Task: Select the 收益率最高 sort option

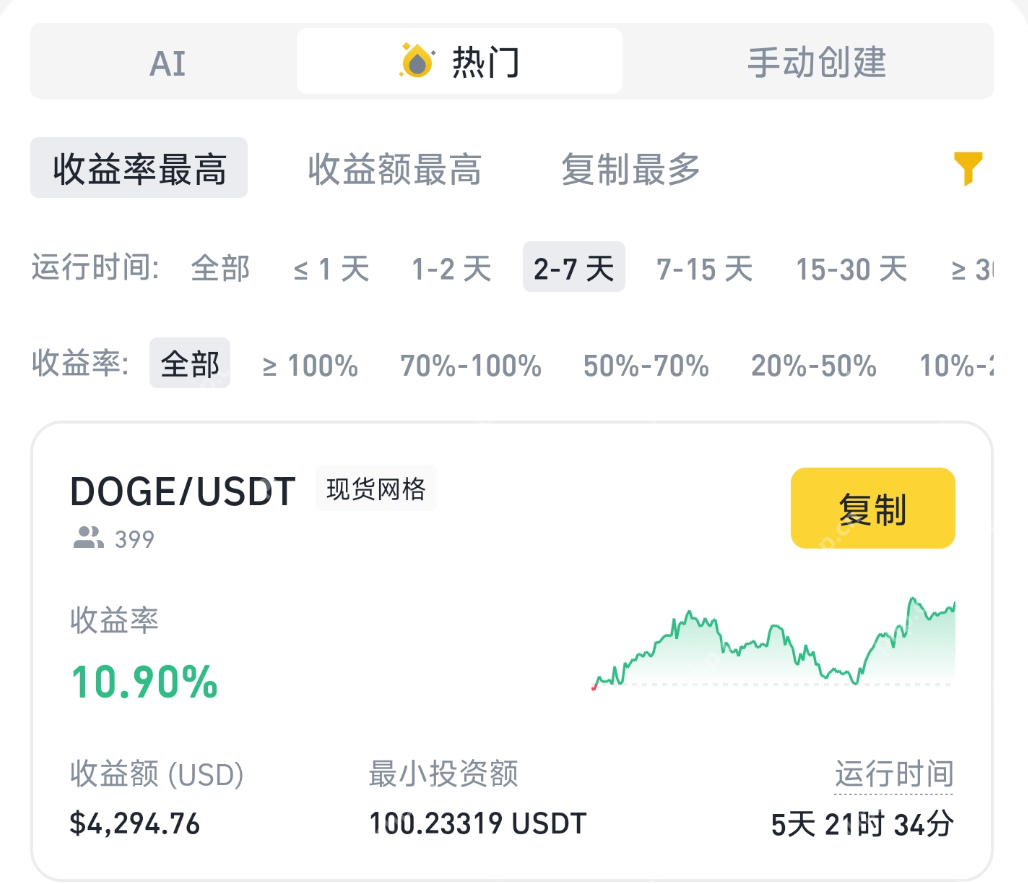Action: point(138,168)
